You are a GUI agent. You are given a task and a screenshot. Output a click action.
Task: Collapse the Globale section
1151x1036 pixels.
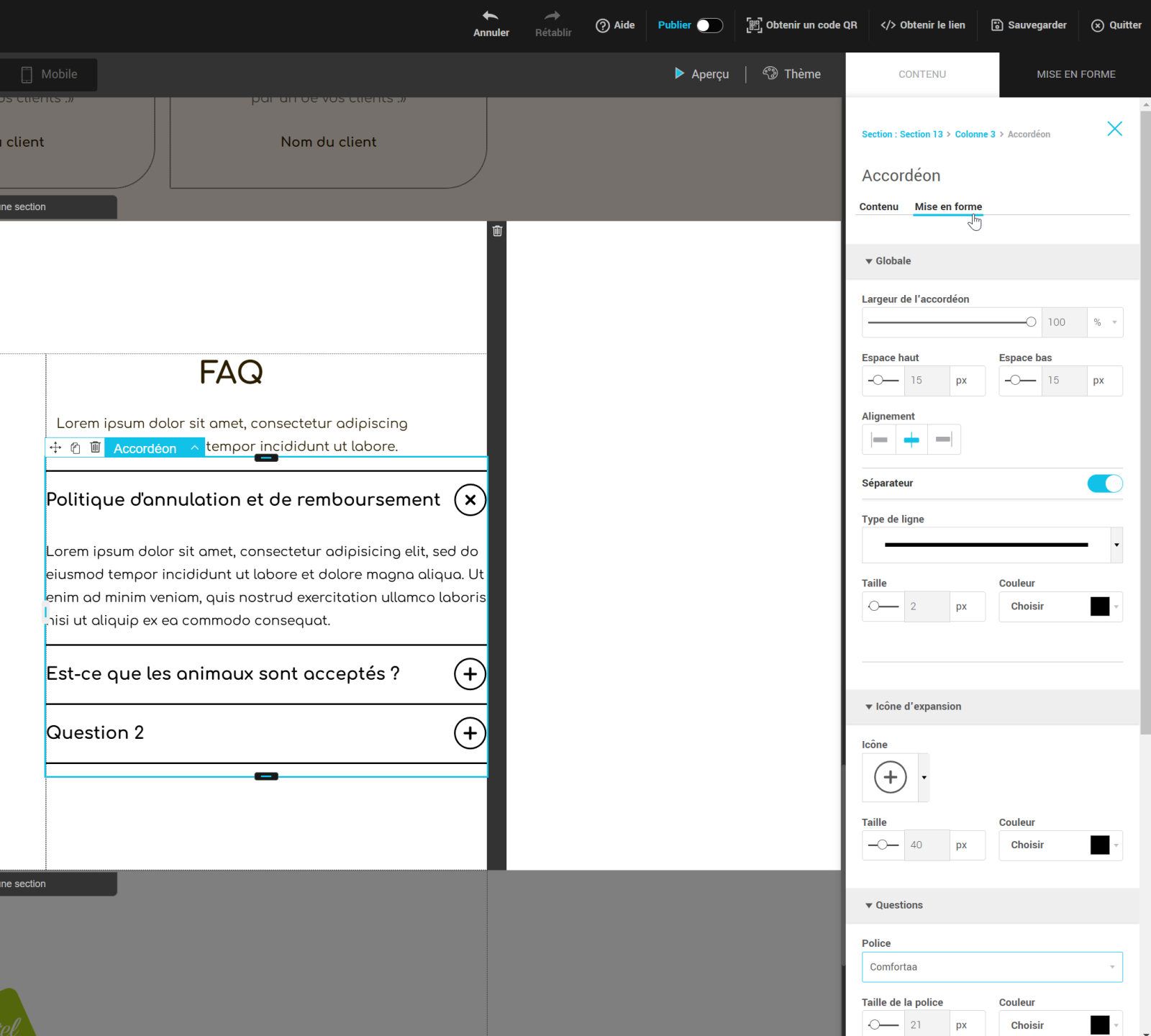pos(869,261)
